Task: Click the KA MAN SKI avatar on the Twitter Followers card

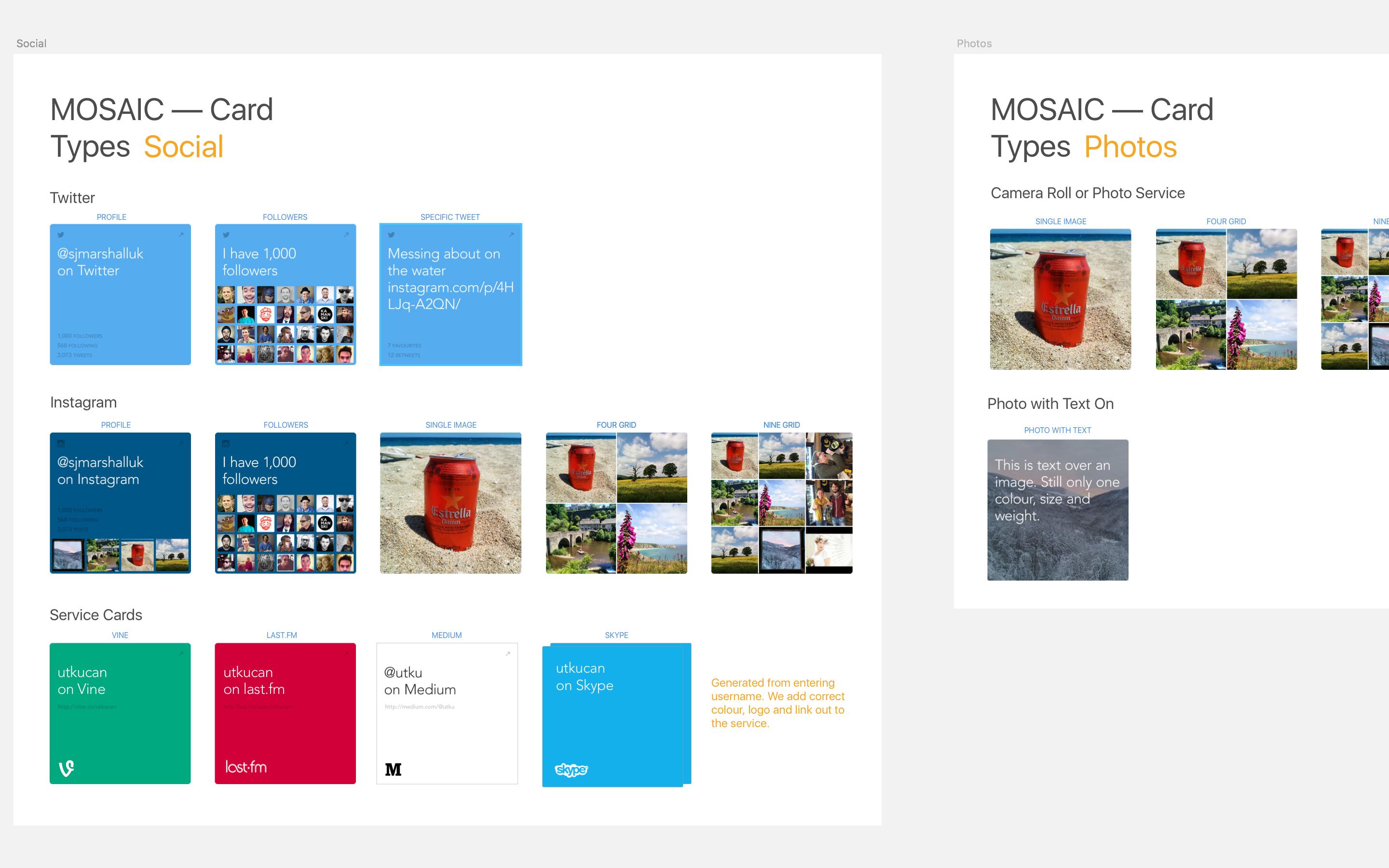Action: tap(326, 314)
